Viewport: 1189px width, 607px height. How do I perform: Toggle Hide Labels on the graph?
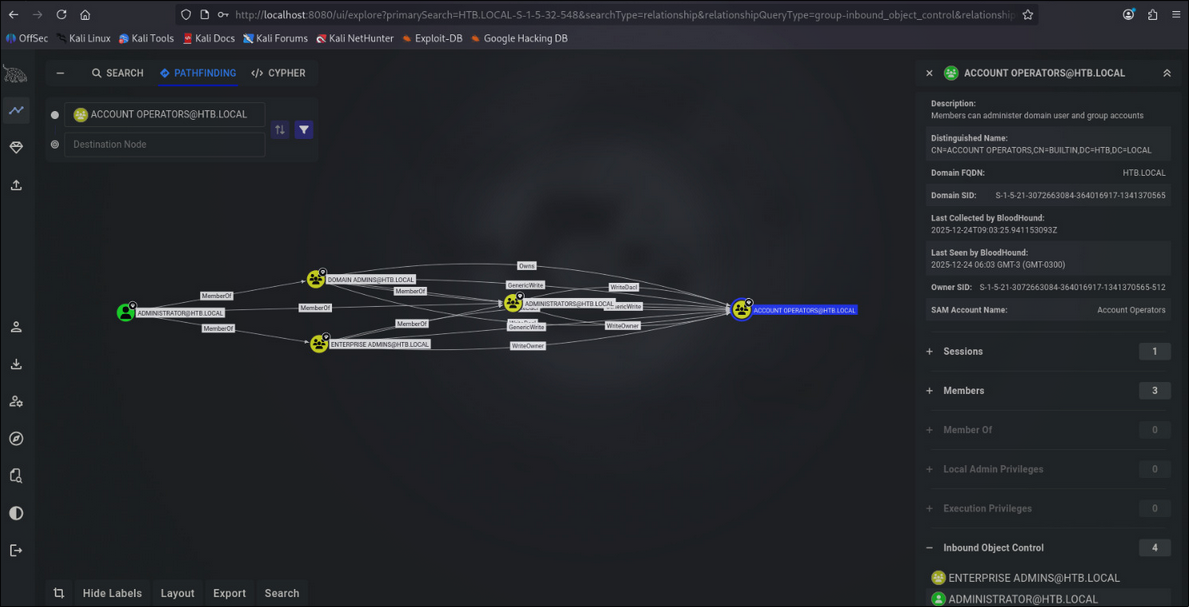click(112, 593)
